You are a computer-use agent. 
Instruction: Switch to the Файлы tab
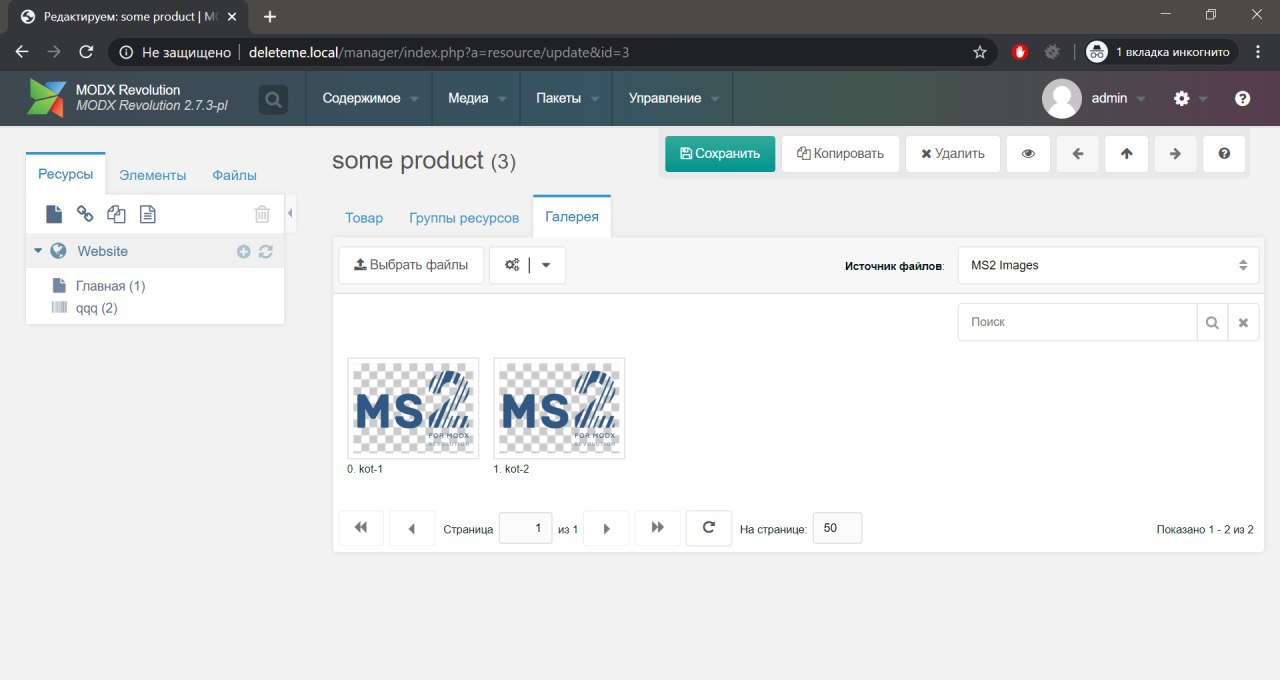[234, 175]
